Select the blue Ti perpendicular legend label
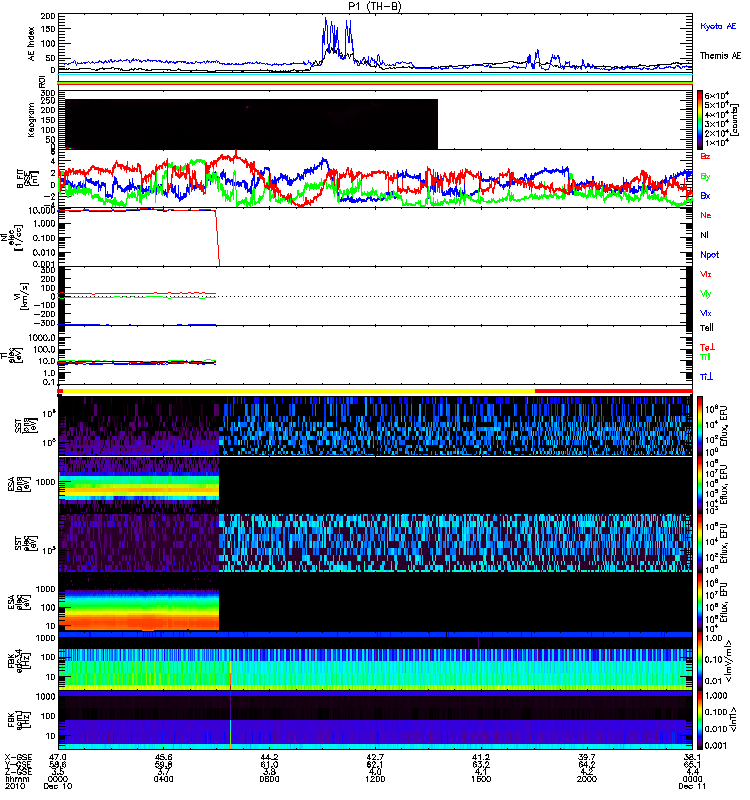Image resolution: width=750 pixels, height=800 pixels. (706, 376)
